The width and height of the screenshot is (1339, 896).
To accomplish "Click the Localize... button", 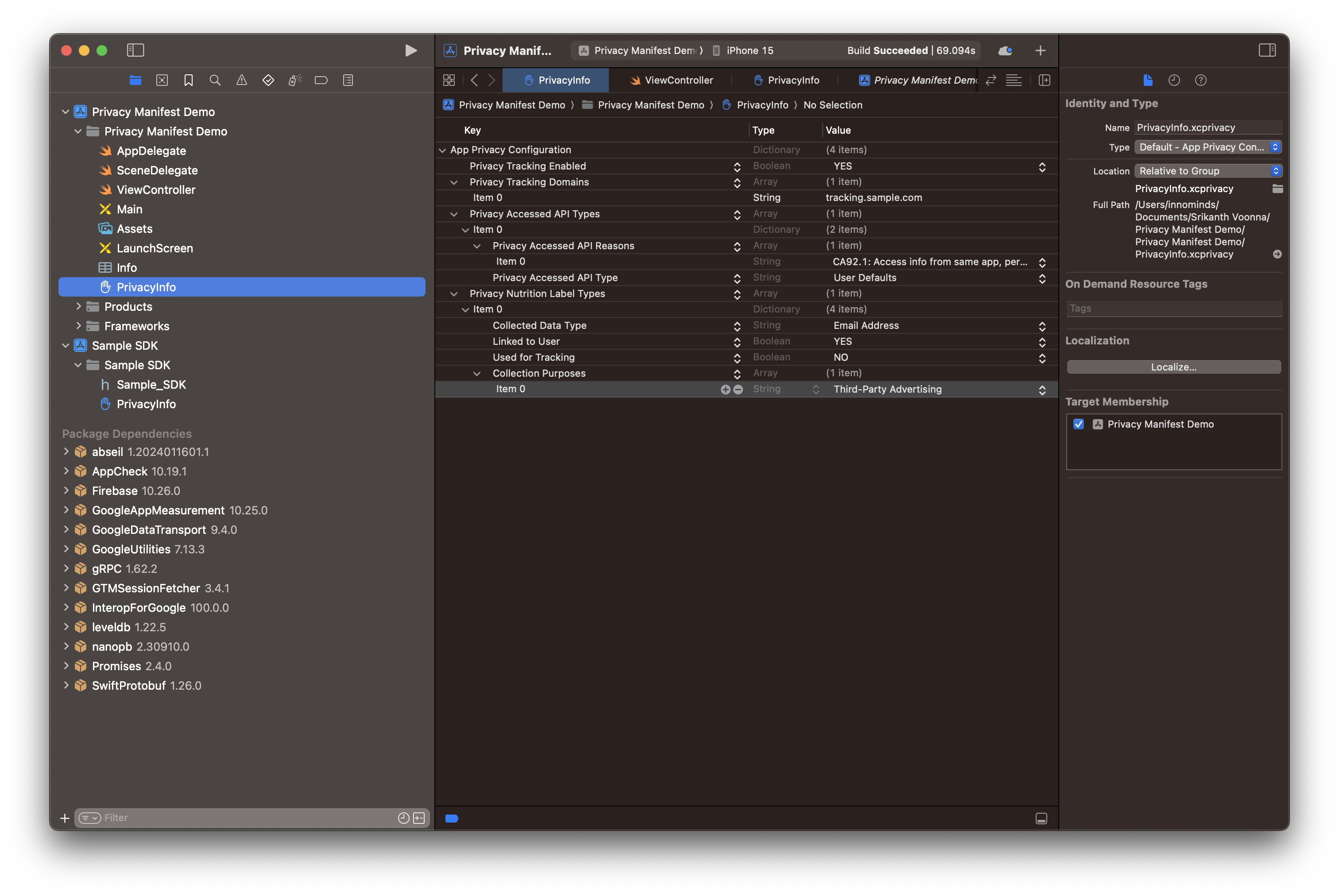I will 1173,367.
